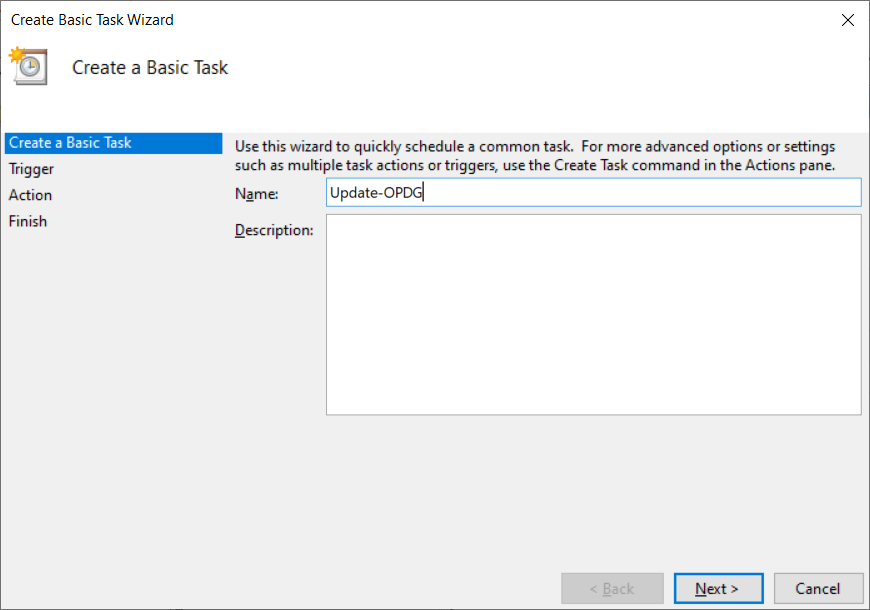Close the wizard window
870x610 pixels.
[x=848, y=19]
